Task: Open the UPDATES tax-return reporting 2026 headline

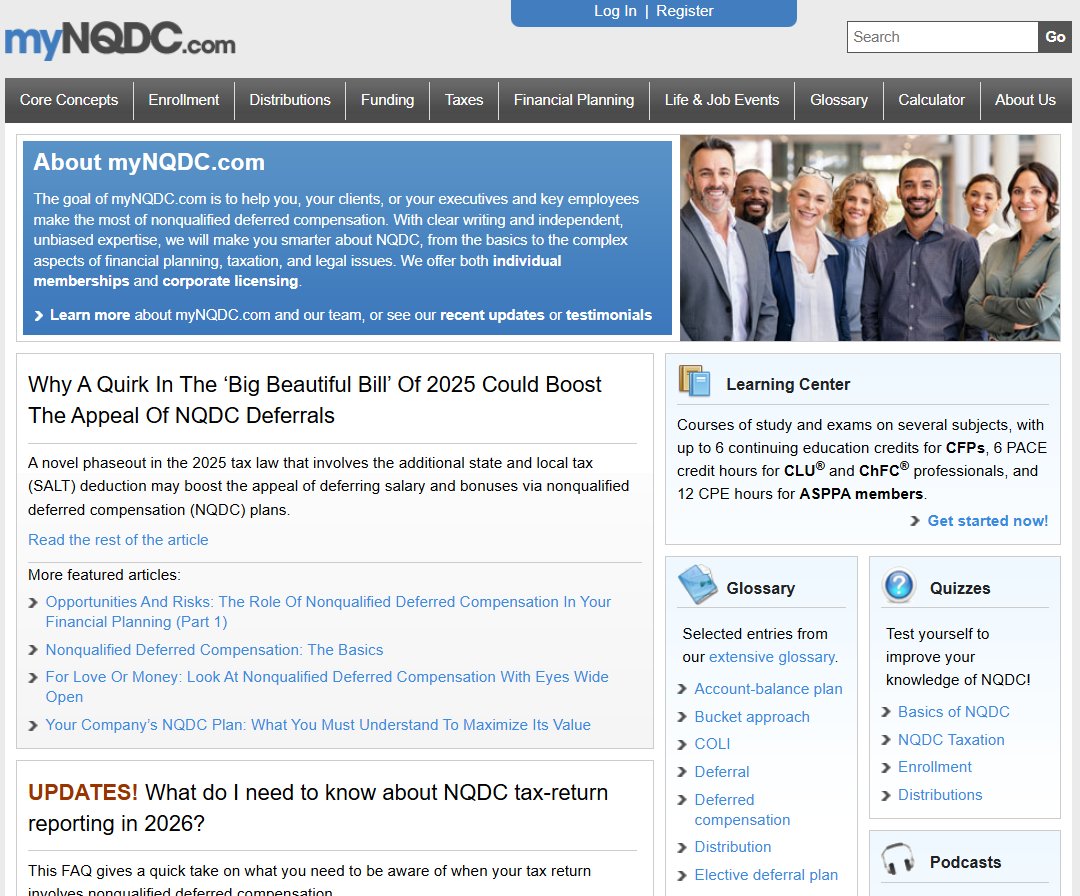Action: pos(318,808)
